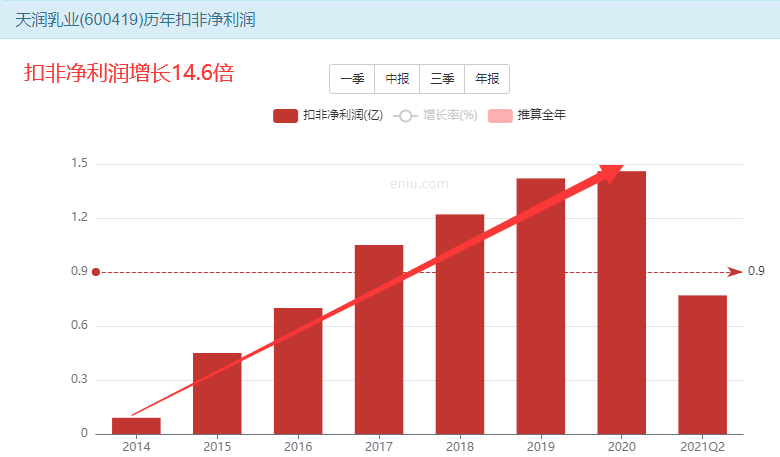780x457 pixels.
Task: Click the 2014 x-axis label
Action: [x=136, y=447]
